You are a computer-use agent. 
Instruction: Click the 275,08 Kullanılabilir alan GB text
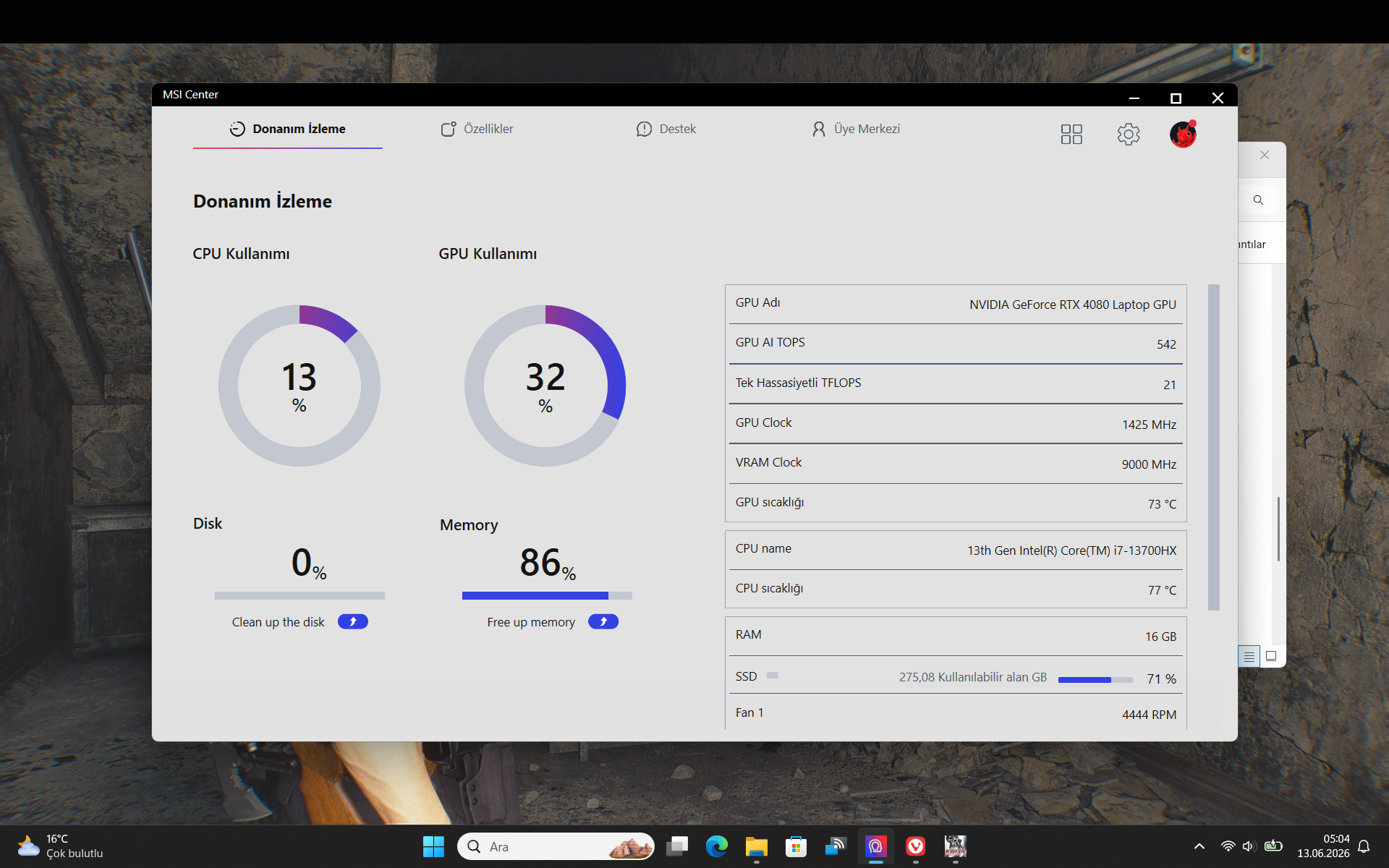click(973, 677)
